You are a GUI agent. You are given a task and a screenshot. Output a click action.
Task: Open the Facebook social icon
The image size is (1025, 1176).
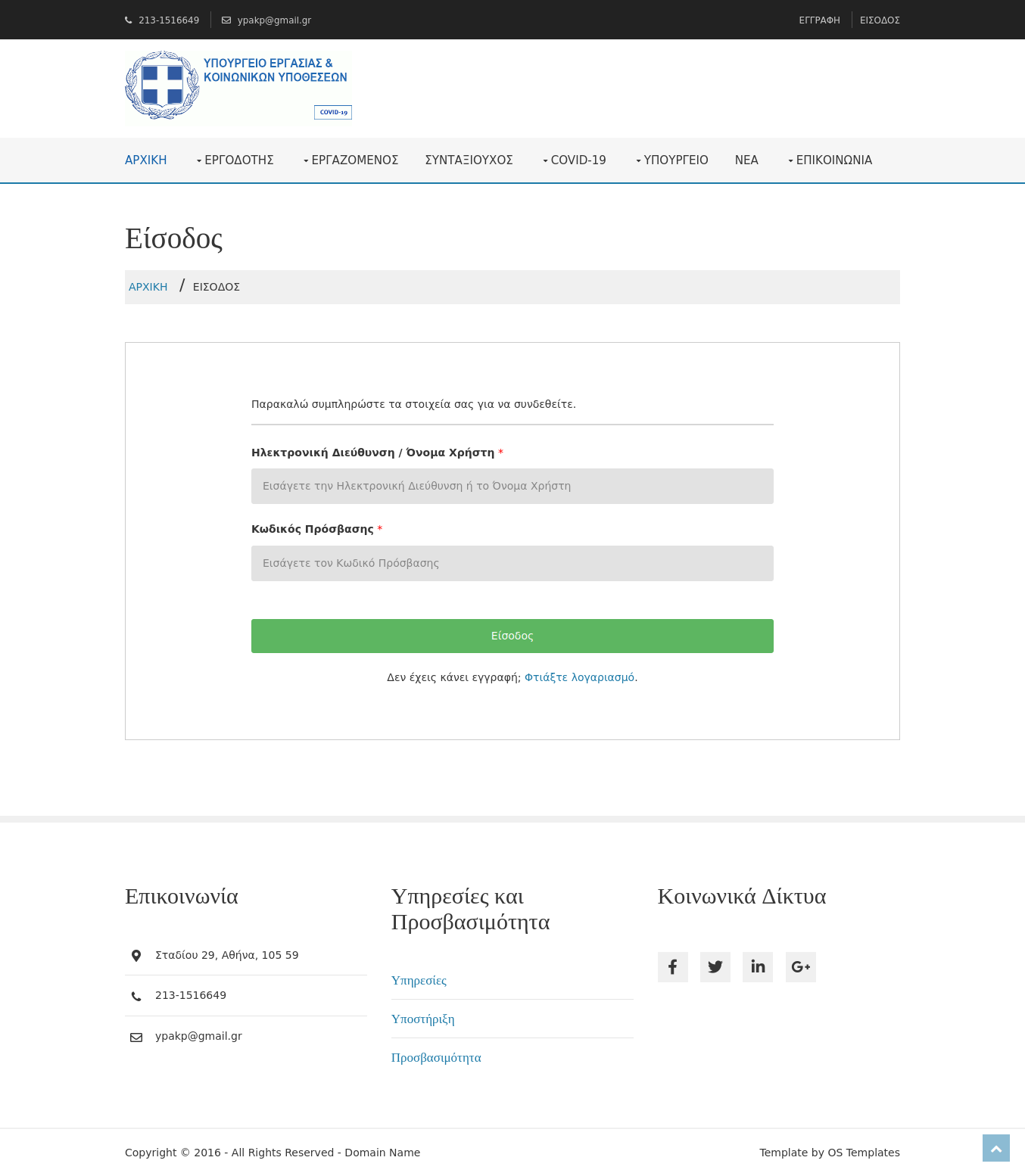tap(672, 967)
